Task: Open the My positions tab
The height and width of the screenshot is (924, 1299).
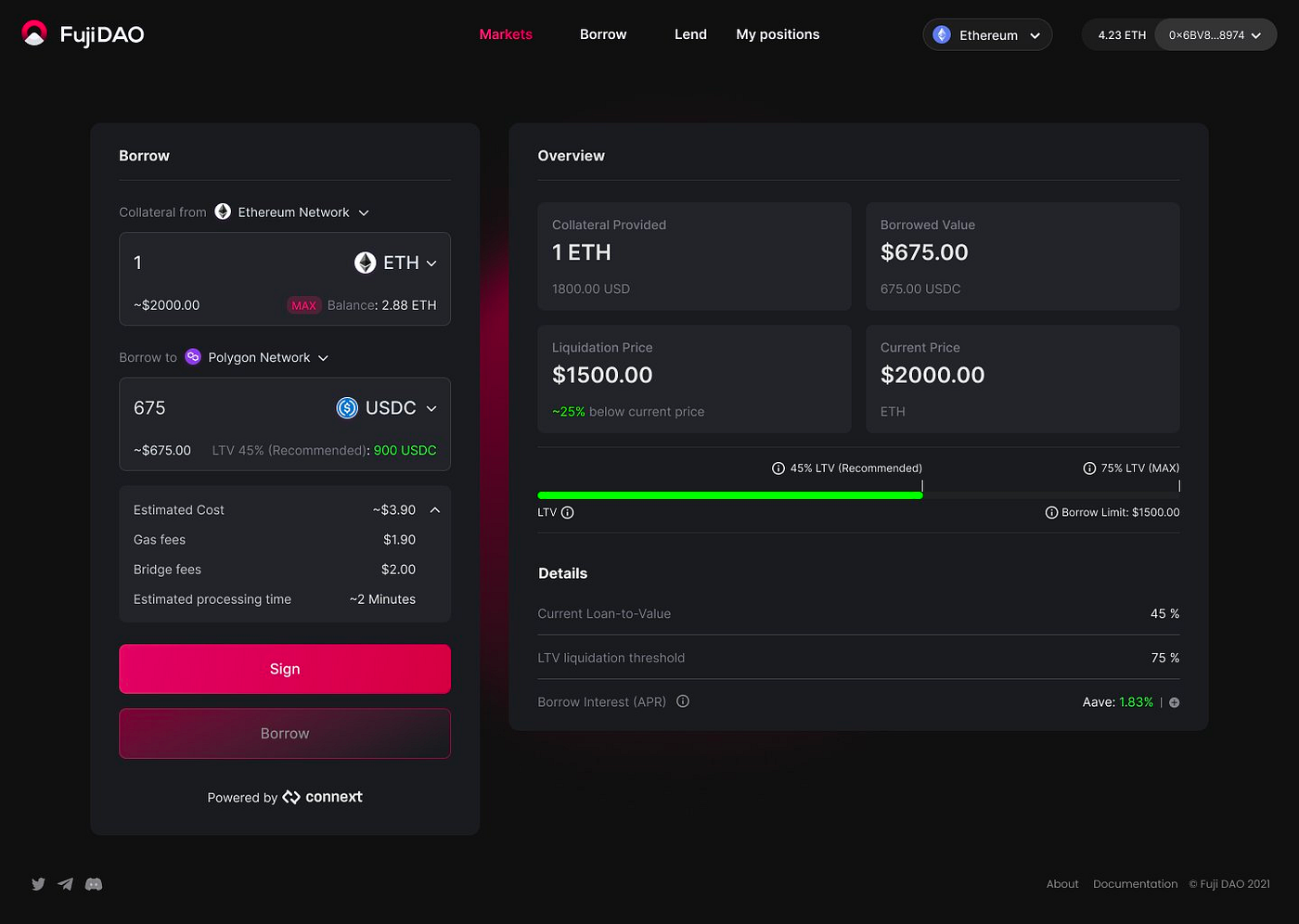Action: (x=778, y=34)
